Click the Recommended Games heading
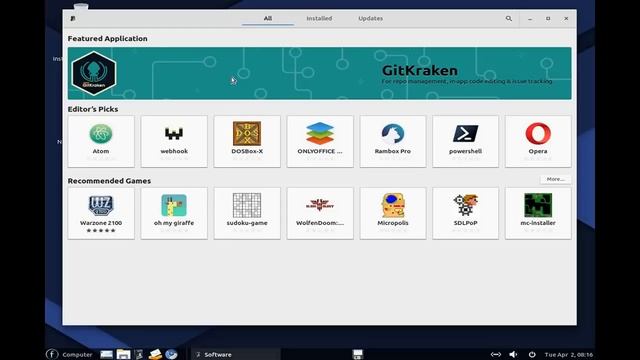 [109, 181]
